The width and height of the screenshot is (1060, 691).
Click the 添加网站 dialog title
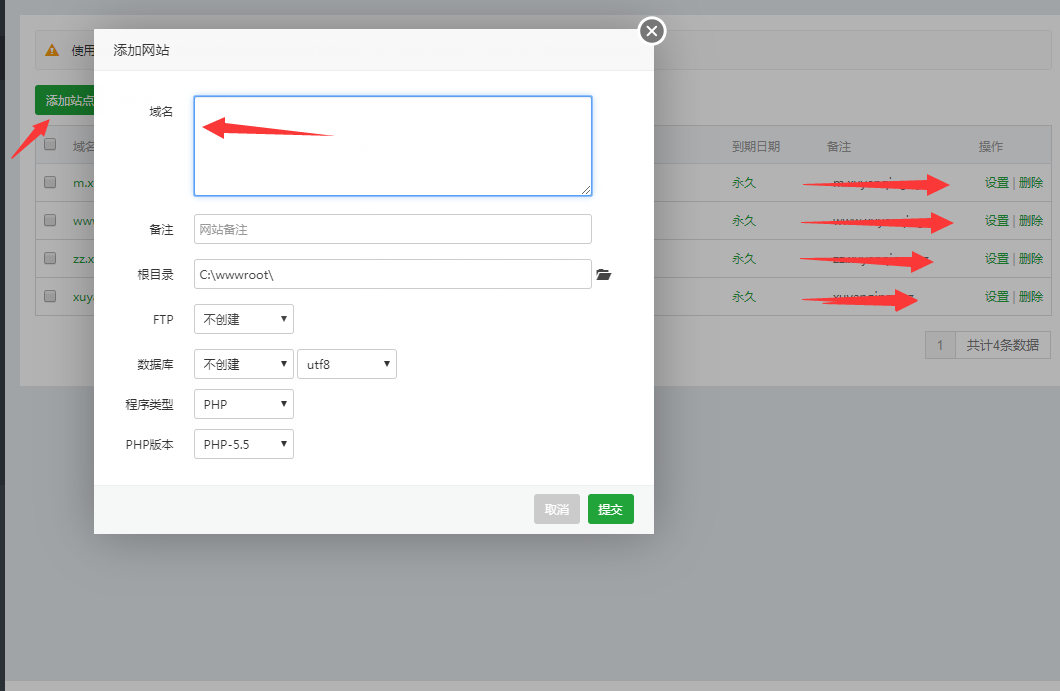[141, 50]
